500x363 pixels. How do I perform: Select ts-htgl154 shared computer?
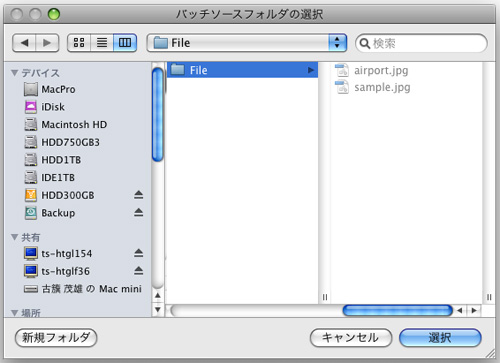[78, 254]
